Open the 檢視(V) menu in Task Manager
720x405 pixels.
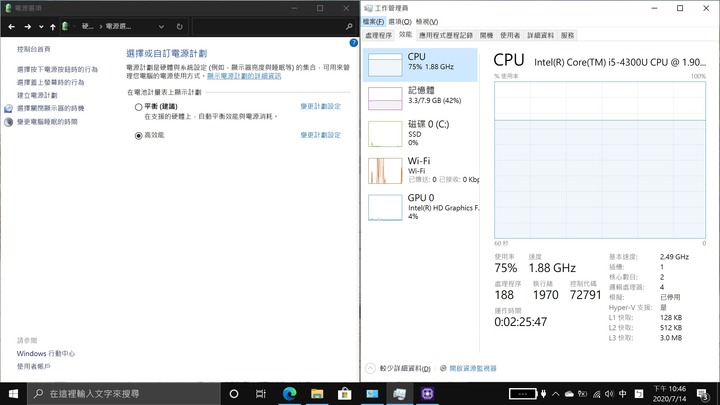pos(427,22)
